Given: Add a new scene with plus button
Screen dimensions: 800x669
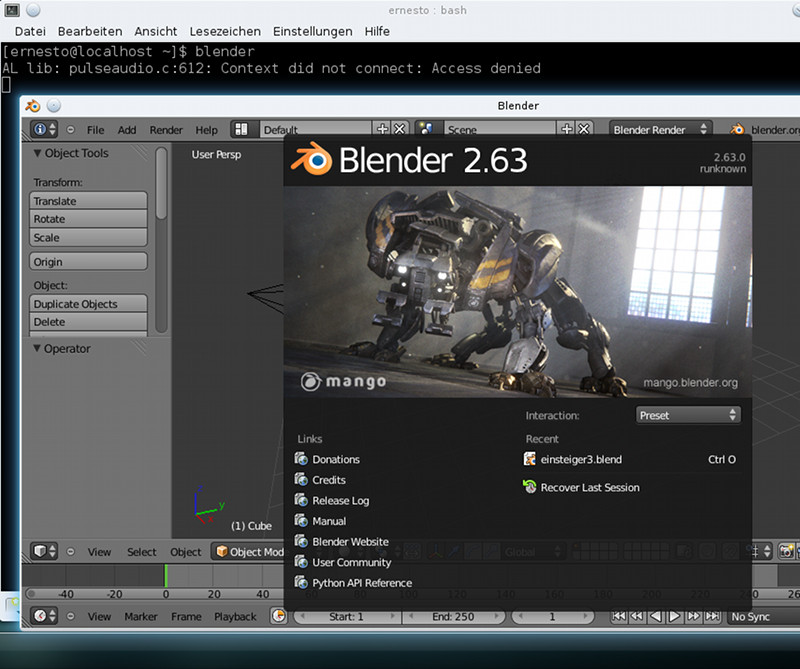Looking at the screenshot, I should pos(567,129).
